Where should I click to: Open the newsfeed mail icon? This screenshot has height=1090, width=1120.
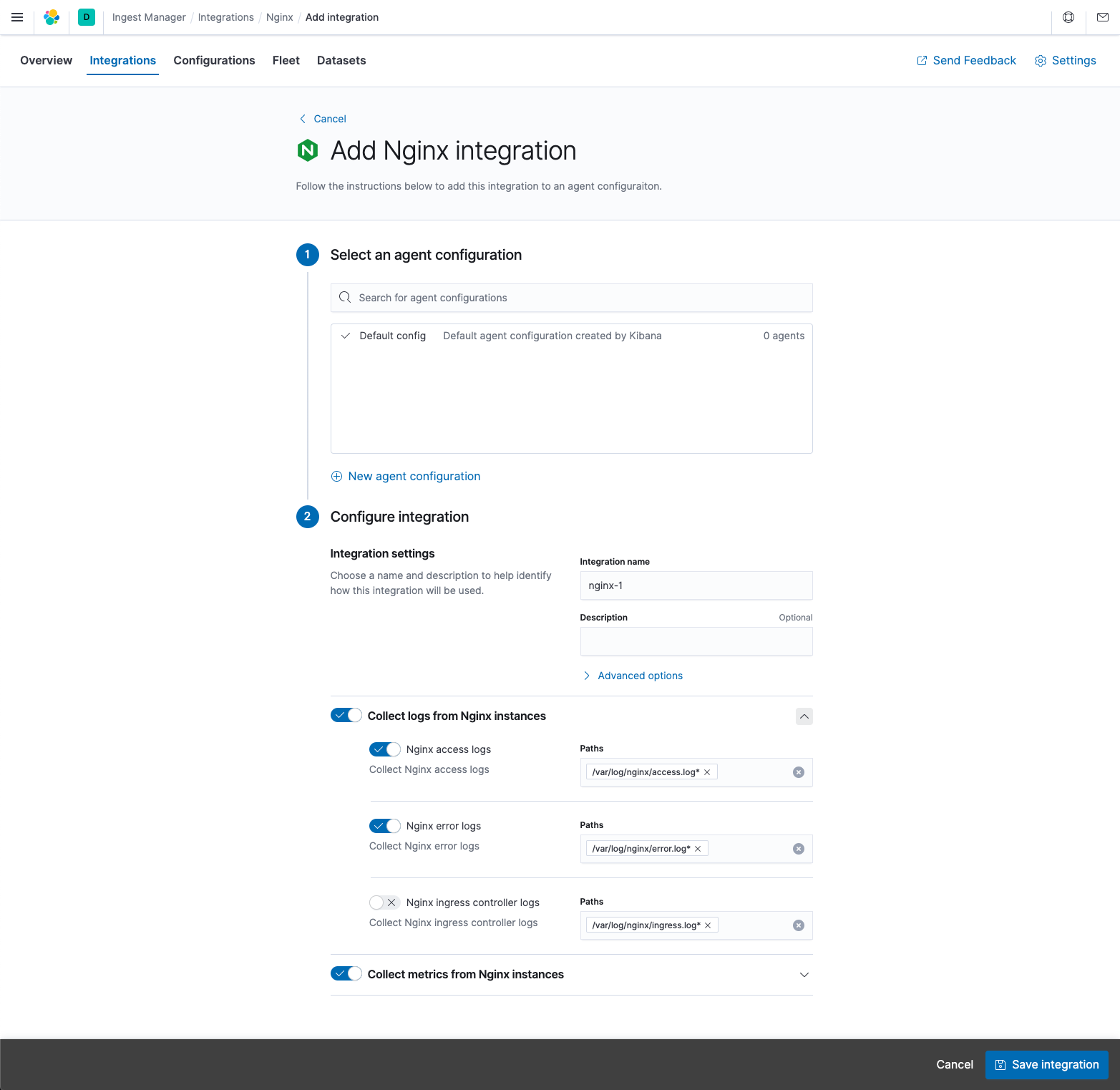[x=1103, y=17]
